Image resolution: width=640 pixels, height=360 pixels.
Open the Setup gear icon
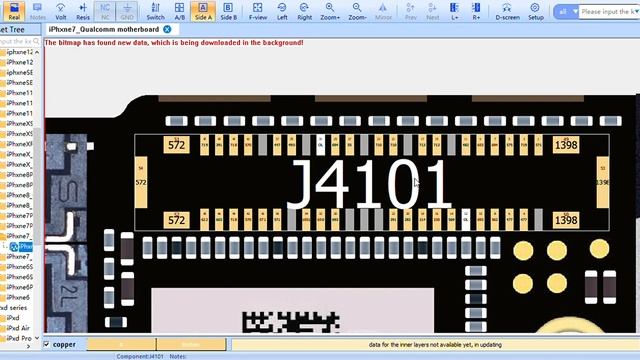[535, 11]
